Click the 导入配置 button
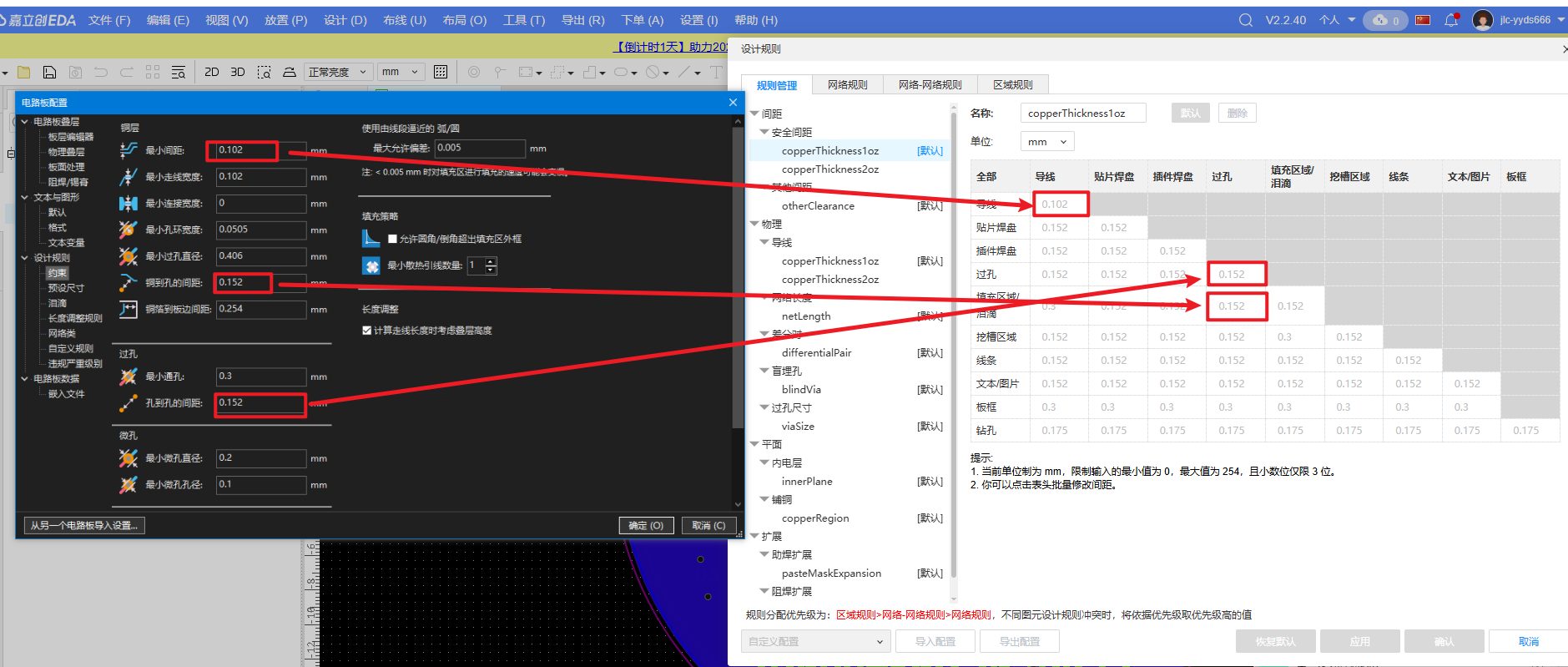The height and width of the screenshot is (667, 1568). 935,642
